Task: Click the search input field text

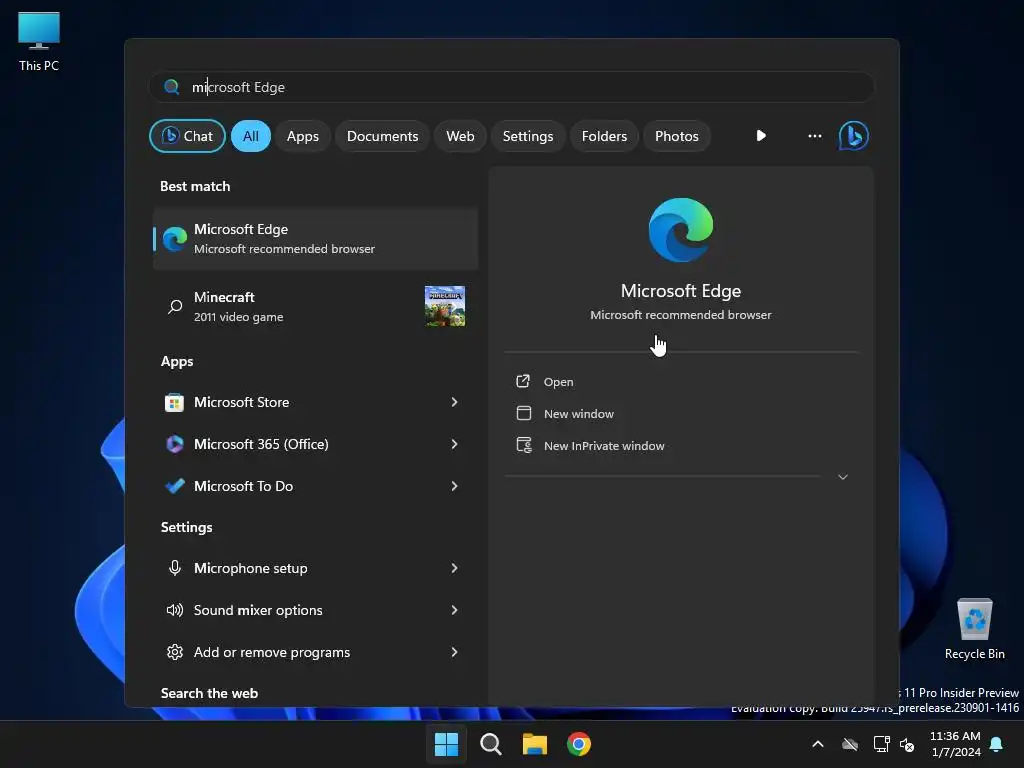Action: pos(238,87)
